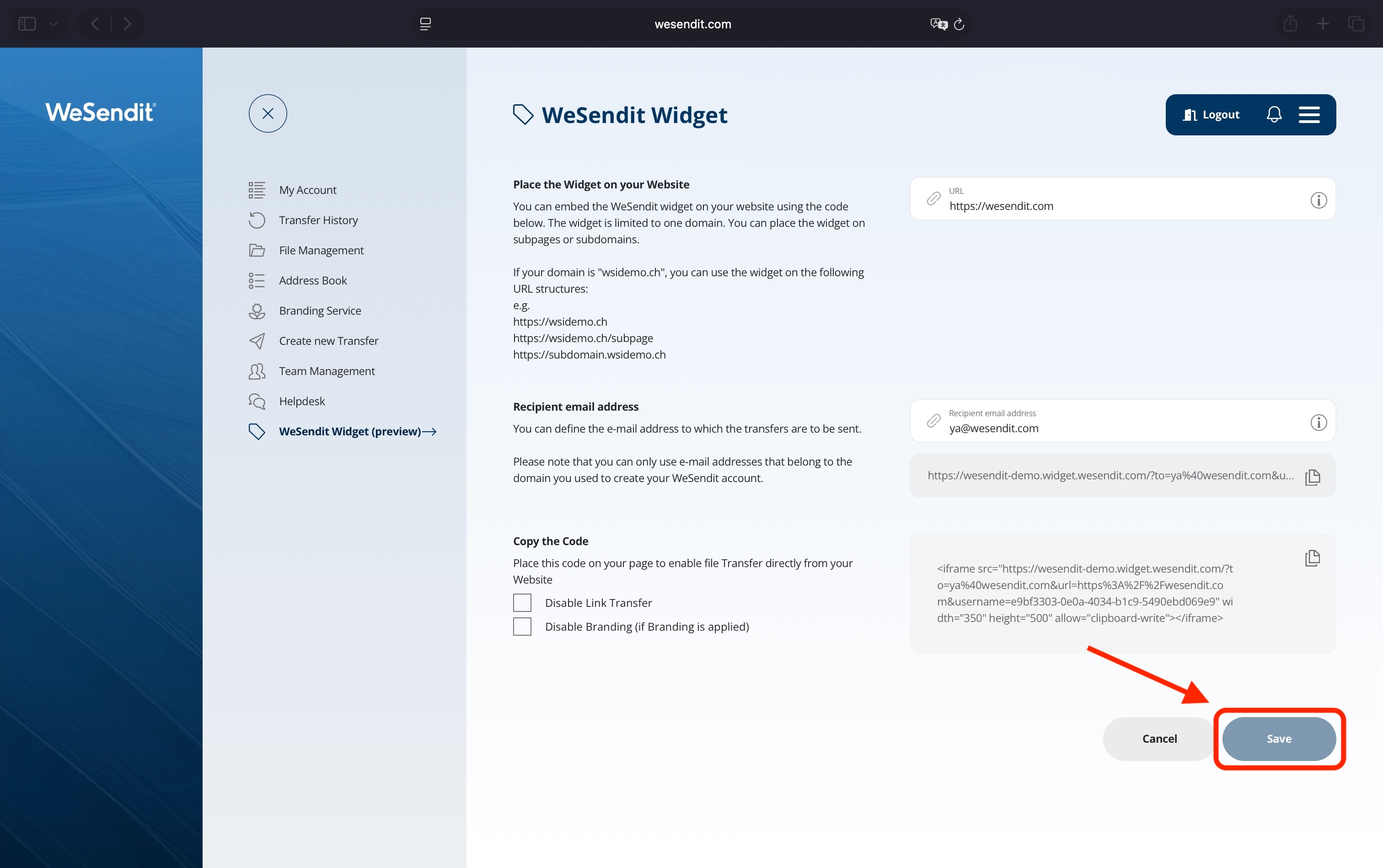Close the sidebar menu with X
The image size is (1383, 868).
click(x=268, y=114)
